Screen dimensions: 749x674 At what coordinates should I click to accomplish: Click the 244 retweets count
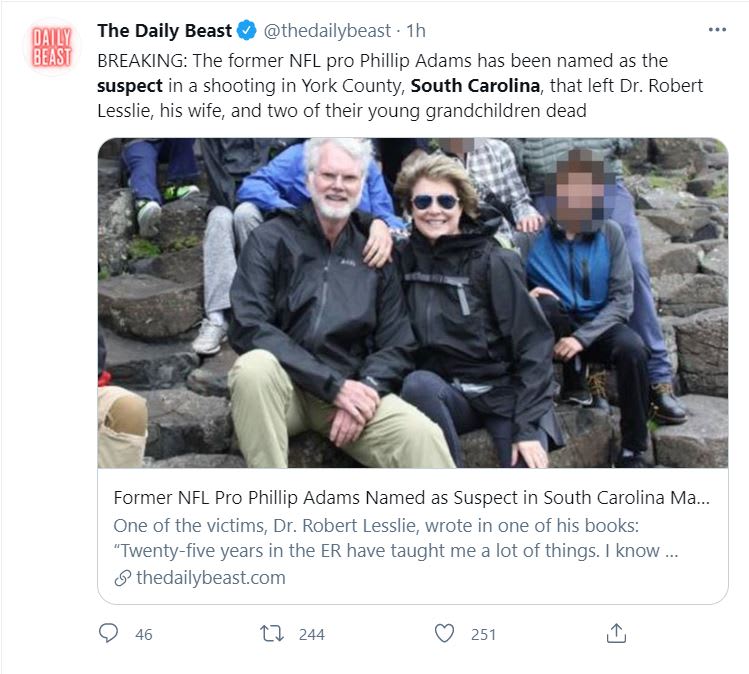coord(311,634)
